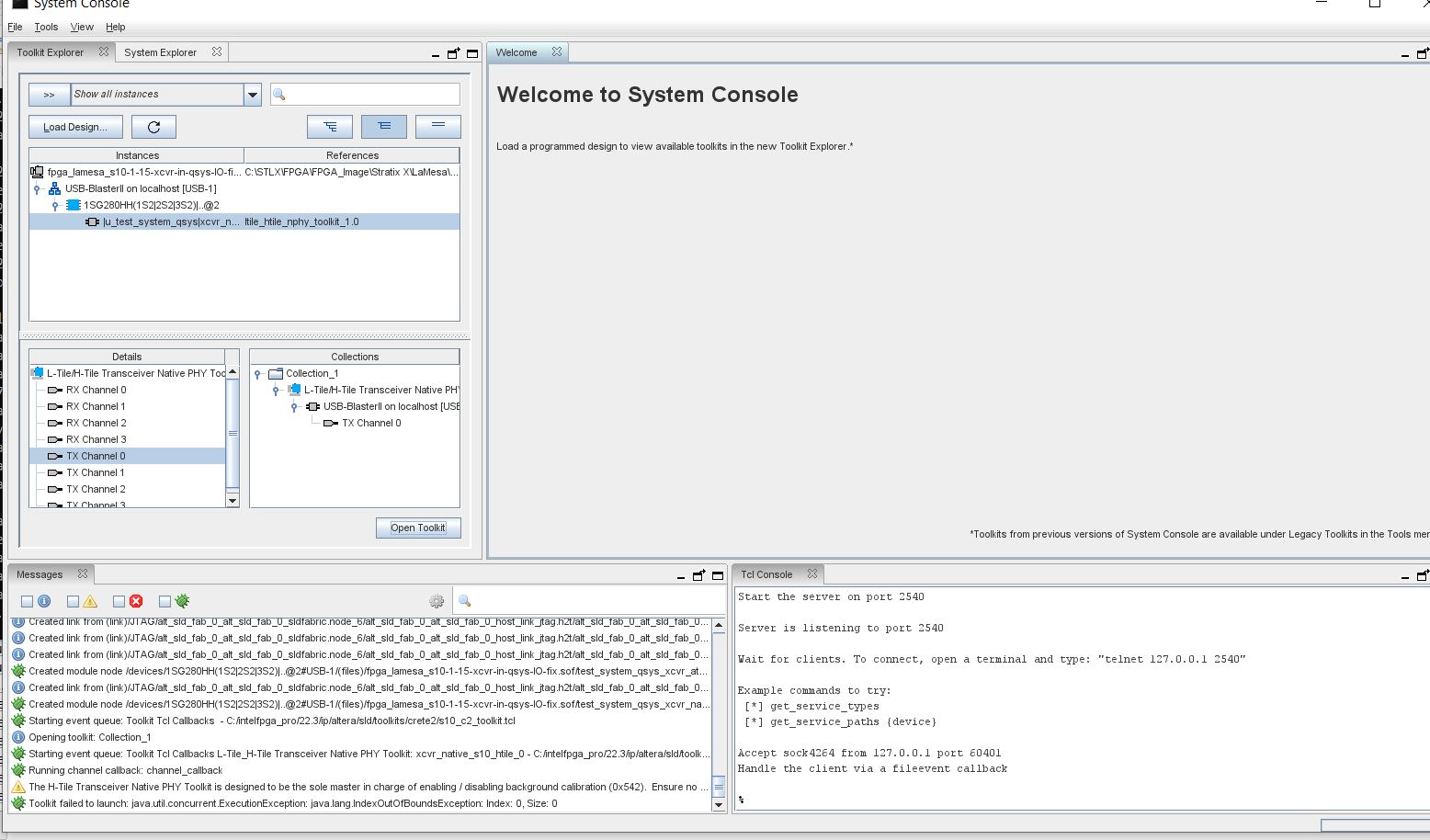Collapse the 1SG280HH device node
Image resolution: width=1430 pixels, height=840 pixels.
click(55, 205)
